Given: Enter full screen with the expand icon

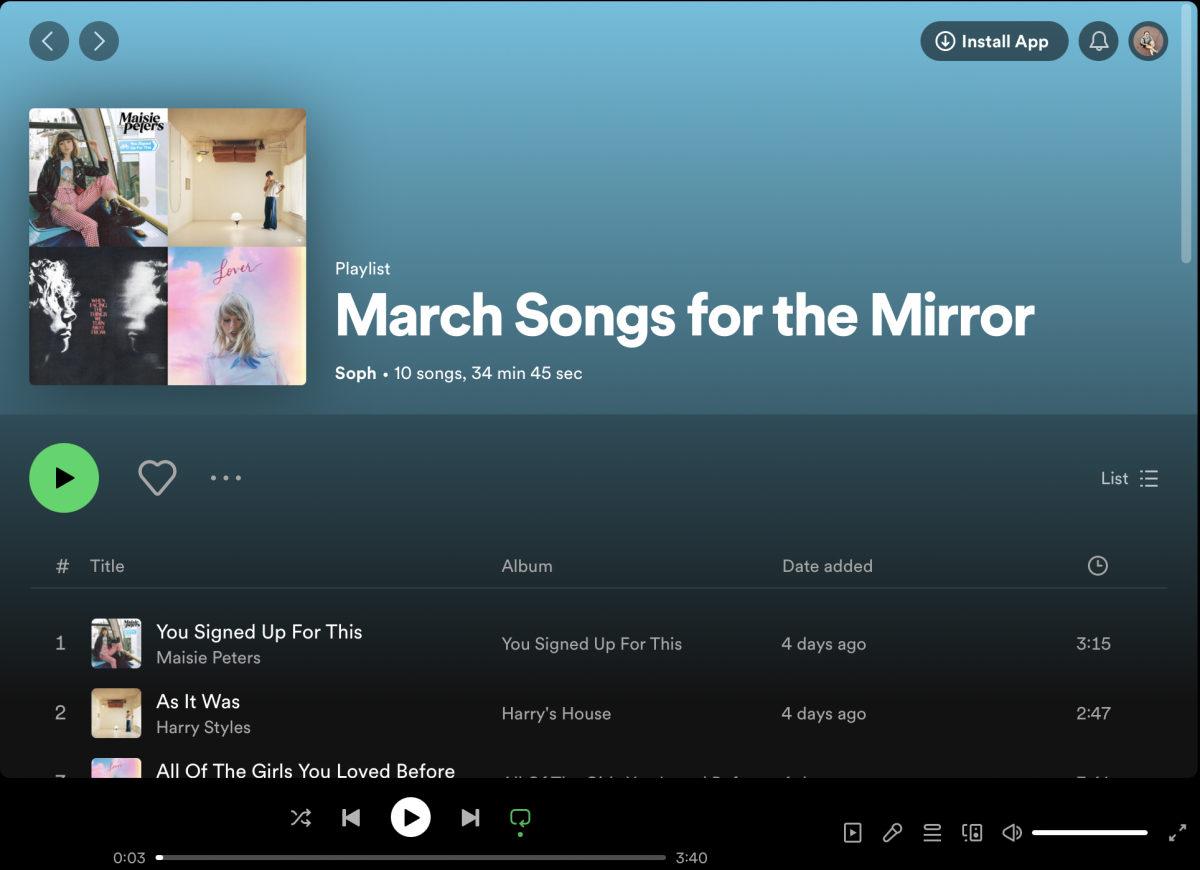Looking at the screenshot, I should pos(1177,832).
